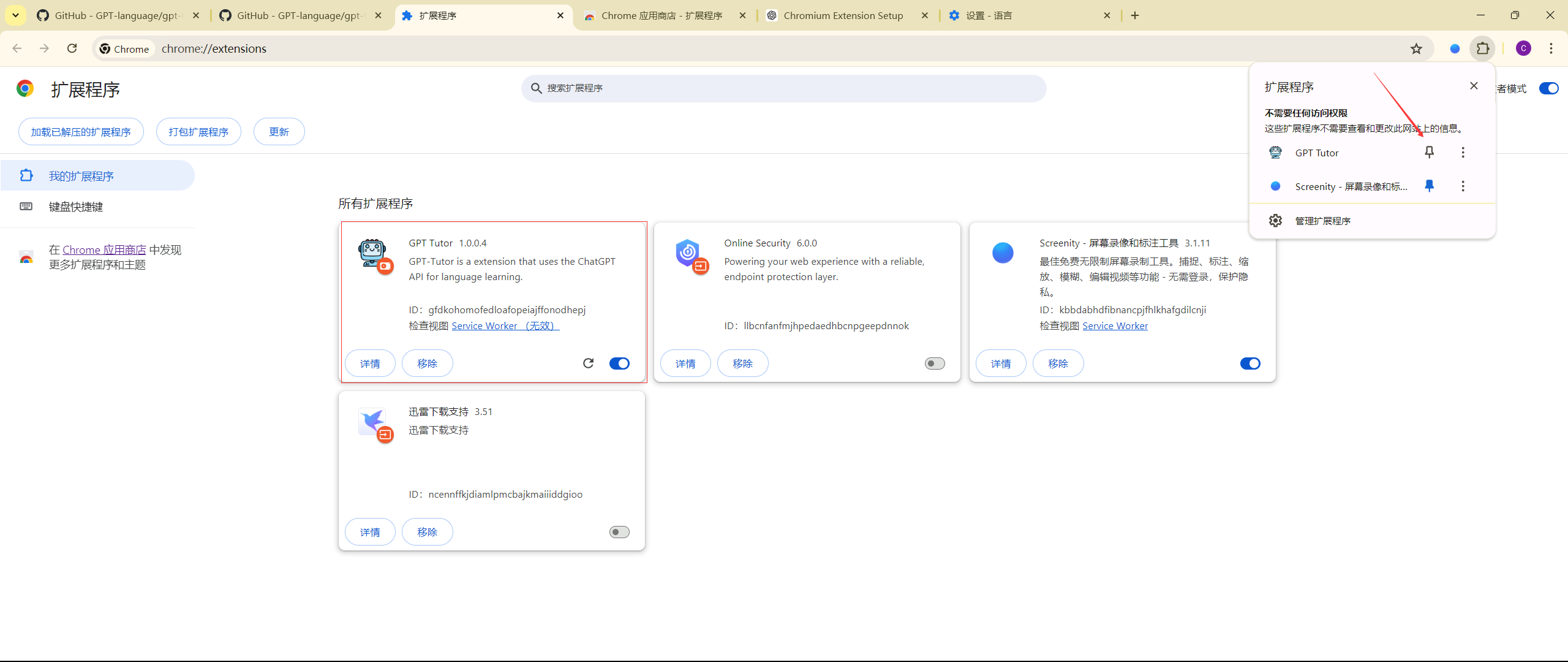Turn on the 迅雷下载支持 extension toggle

point(619,532)
